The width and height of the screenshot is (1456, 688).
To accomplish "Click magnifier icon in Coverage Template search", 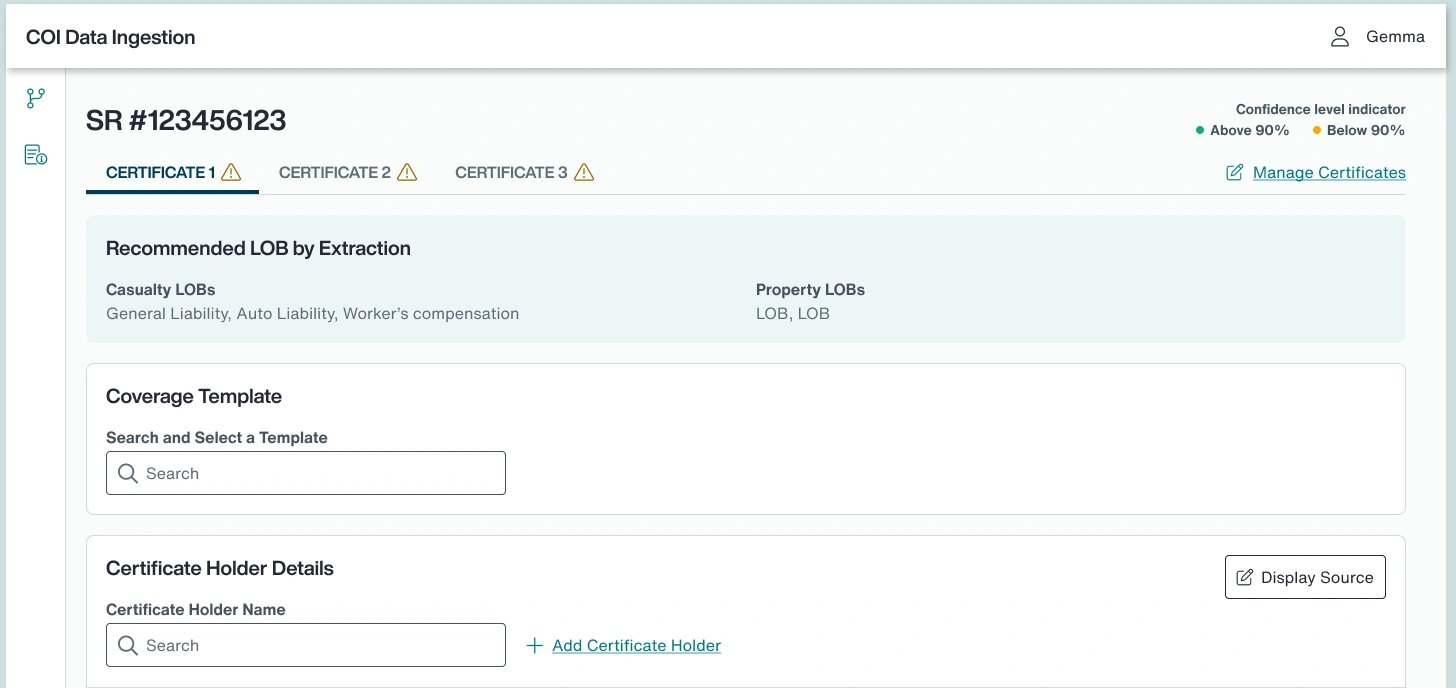I will click(x=128, y=473).
